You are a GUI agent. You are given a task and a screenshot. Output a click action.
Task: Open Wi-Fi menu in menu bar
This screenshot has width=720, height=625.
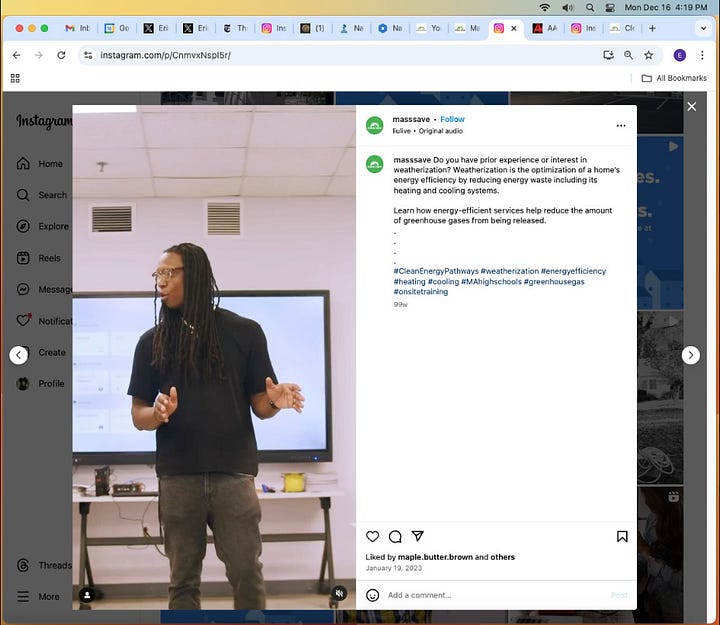click(545, 7)
